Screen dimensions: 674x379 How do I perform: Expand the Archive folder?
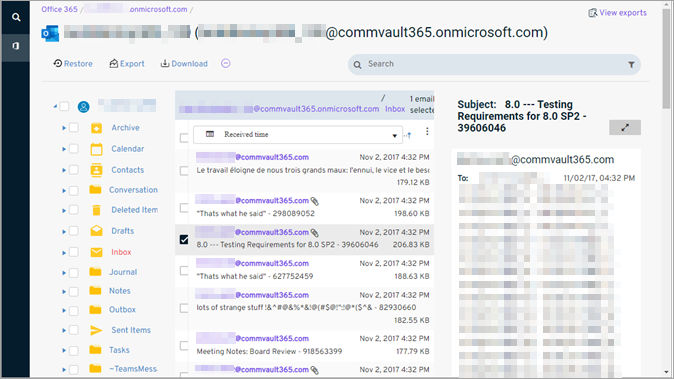(64, 128)
